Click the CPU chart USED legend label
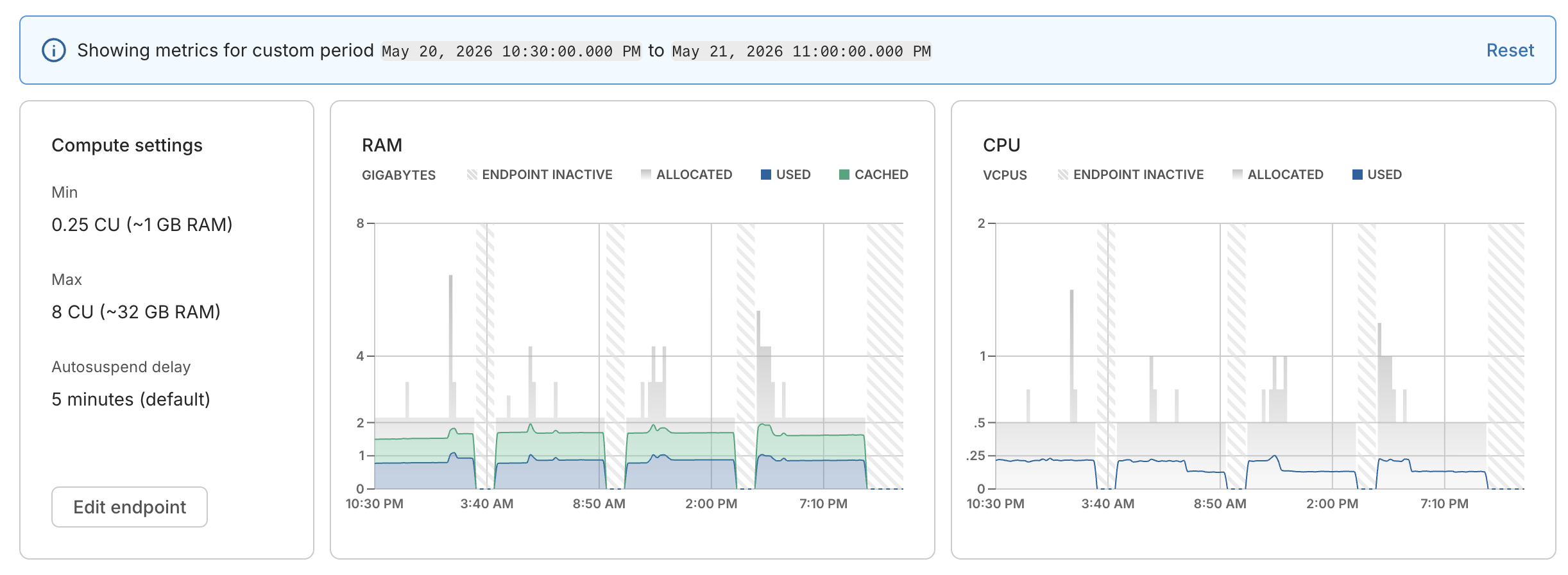The image size is (1568, 575). coord(1385,175)
